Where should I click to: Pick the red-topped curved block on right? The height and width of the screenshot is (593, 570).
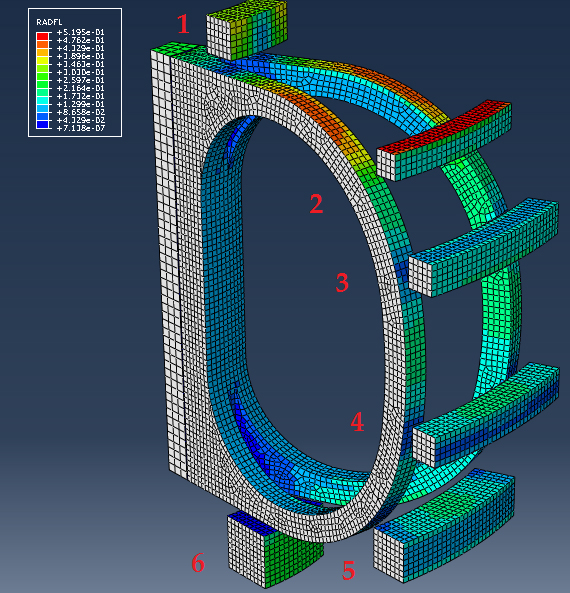(x=444, y=141)
